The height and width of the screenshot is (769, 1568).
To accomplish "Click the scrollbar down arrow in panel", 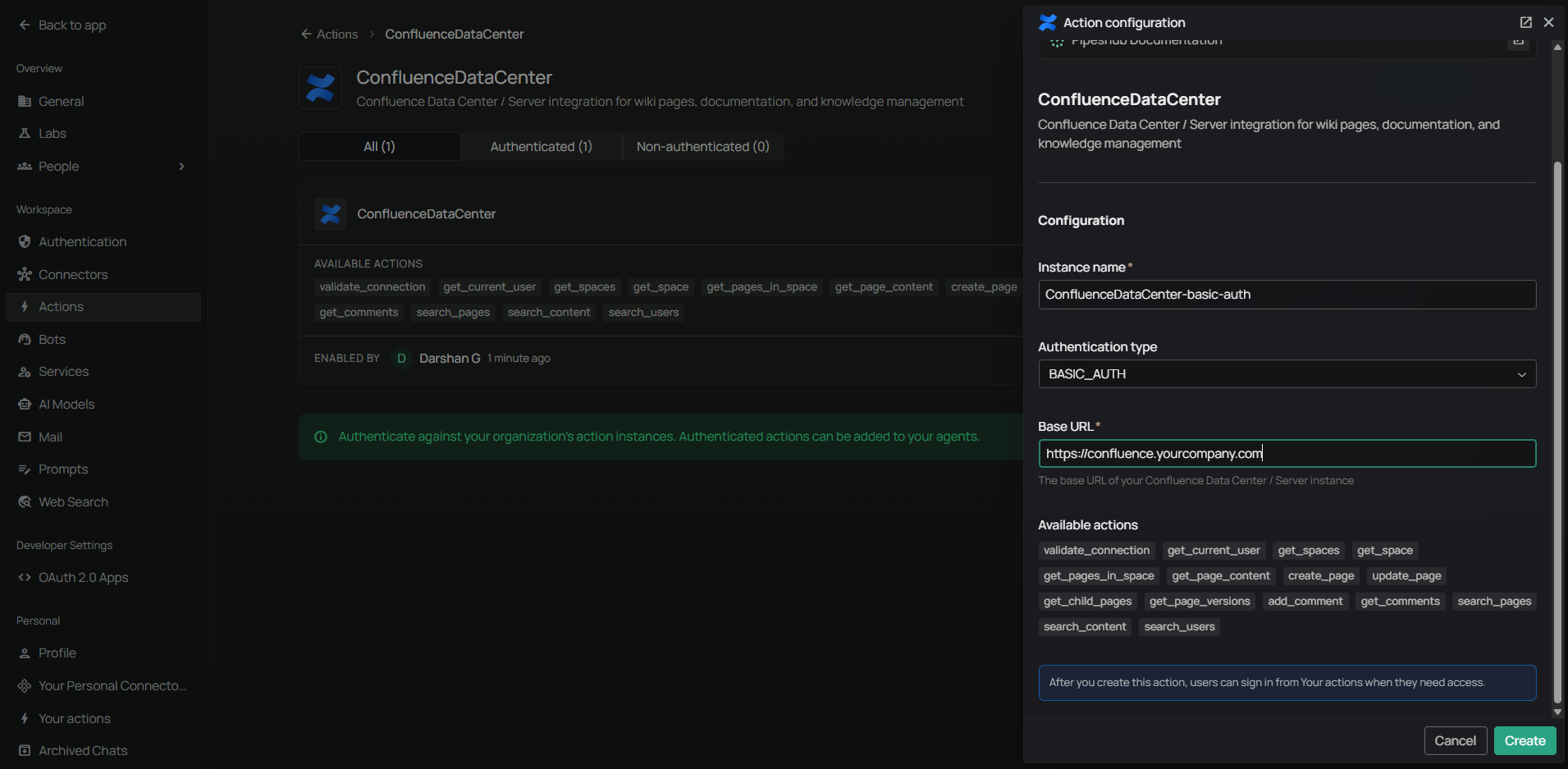I will 1557,712.
